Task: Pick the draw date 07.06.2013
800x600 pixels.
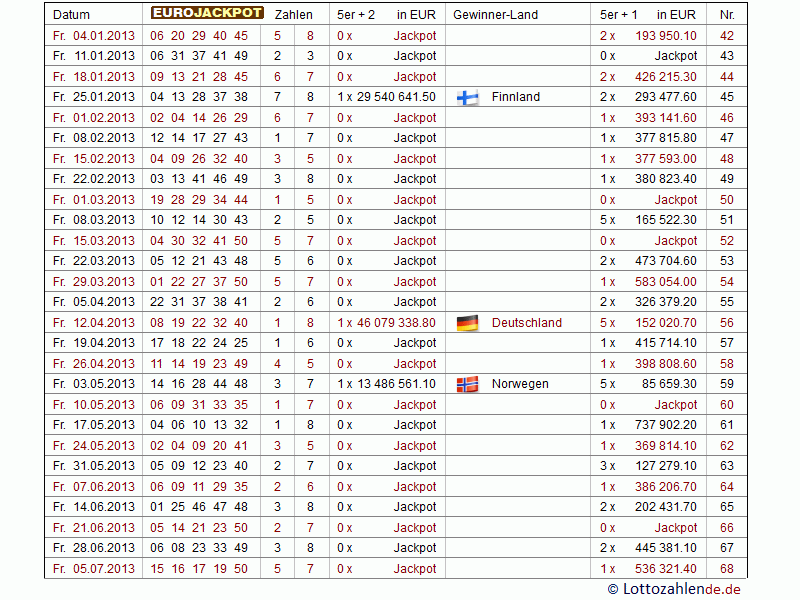Action: coord(104,487)
